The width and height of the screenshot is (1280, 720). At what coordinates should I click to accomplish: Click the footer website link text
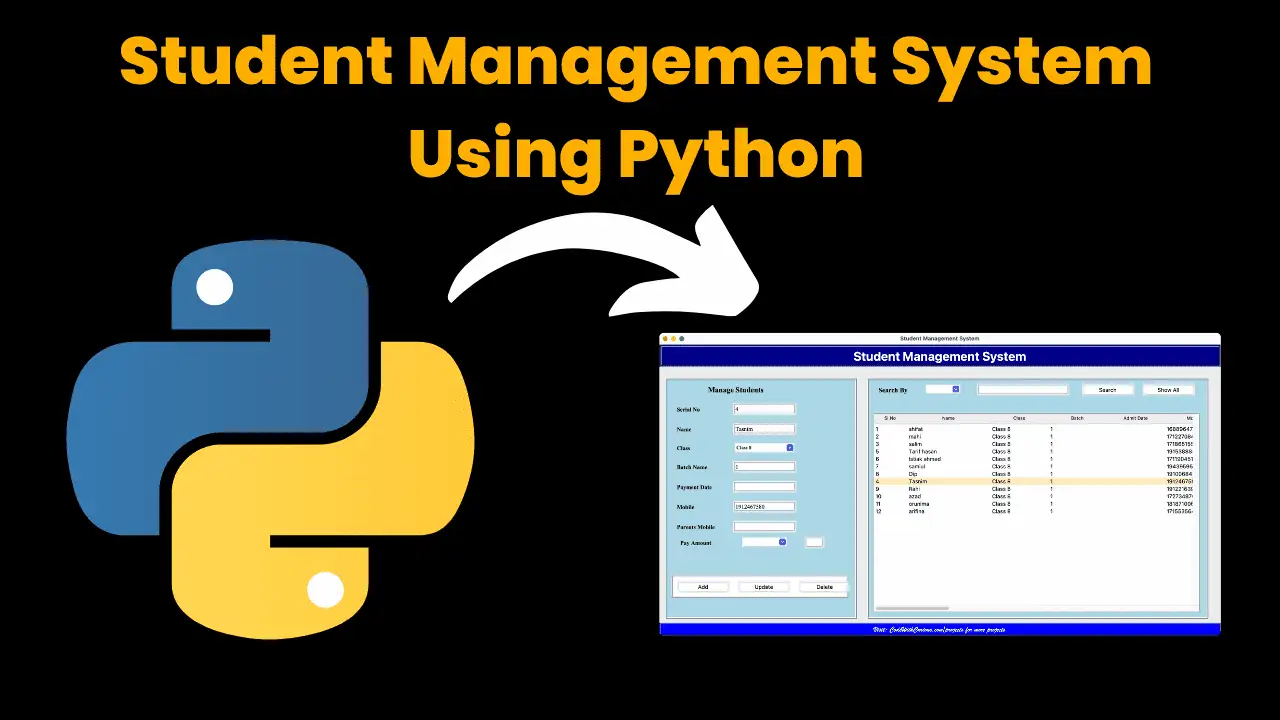coord(939,630)
